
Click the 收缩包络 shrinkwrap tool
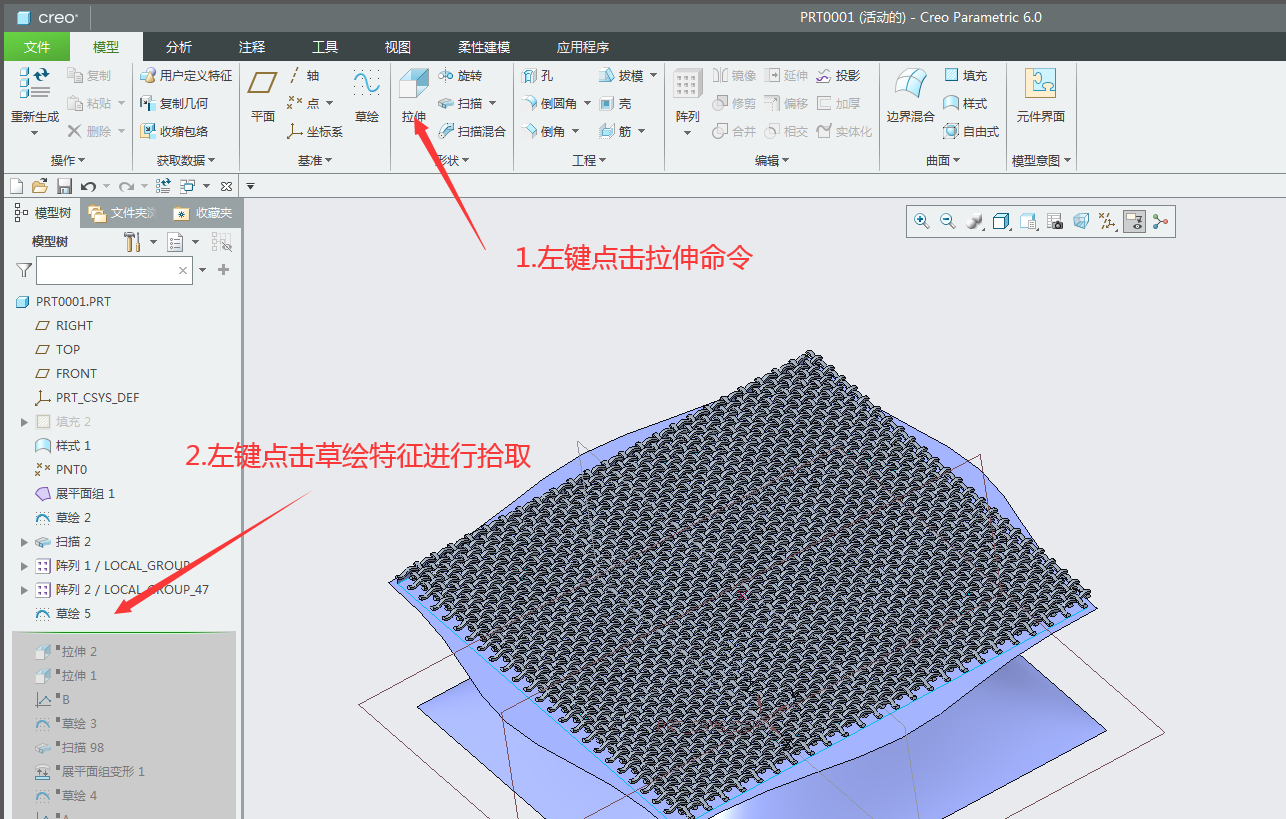pos(174,131)
